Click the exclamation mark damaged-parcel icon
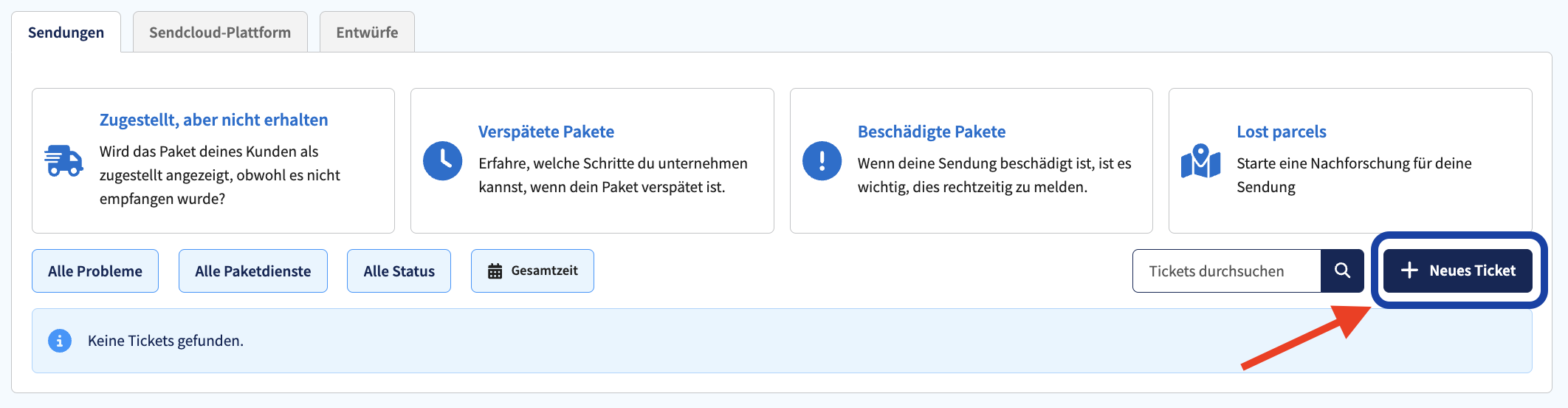1568x408 pixels. point(822,160)
